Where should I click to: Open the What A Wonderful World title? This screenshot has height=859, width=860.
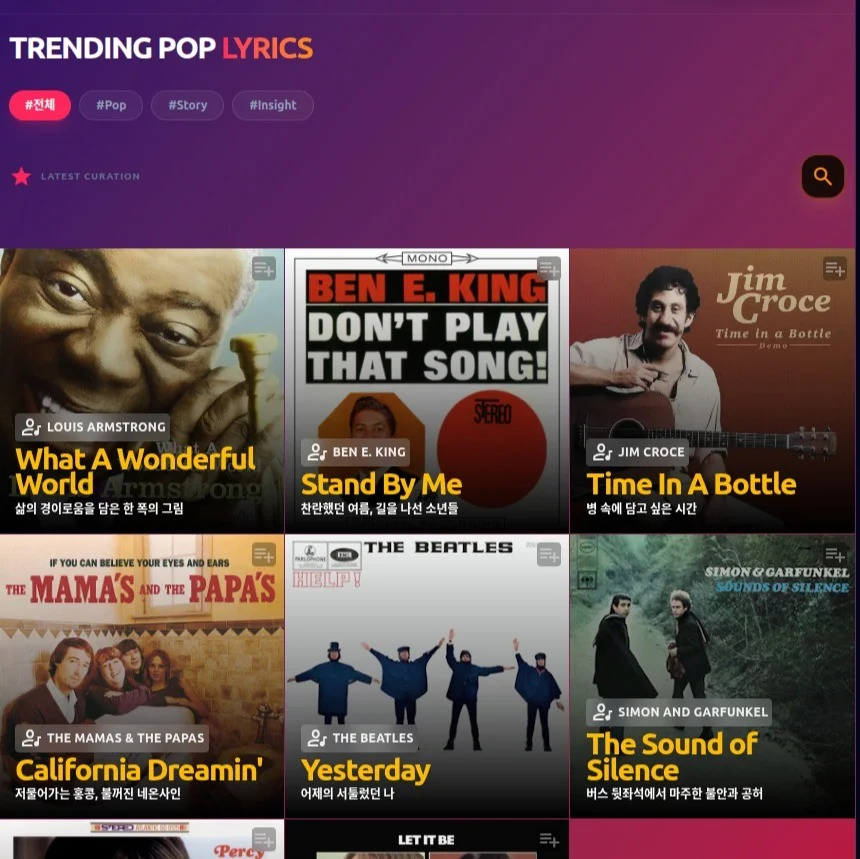click(135, 472)
